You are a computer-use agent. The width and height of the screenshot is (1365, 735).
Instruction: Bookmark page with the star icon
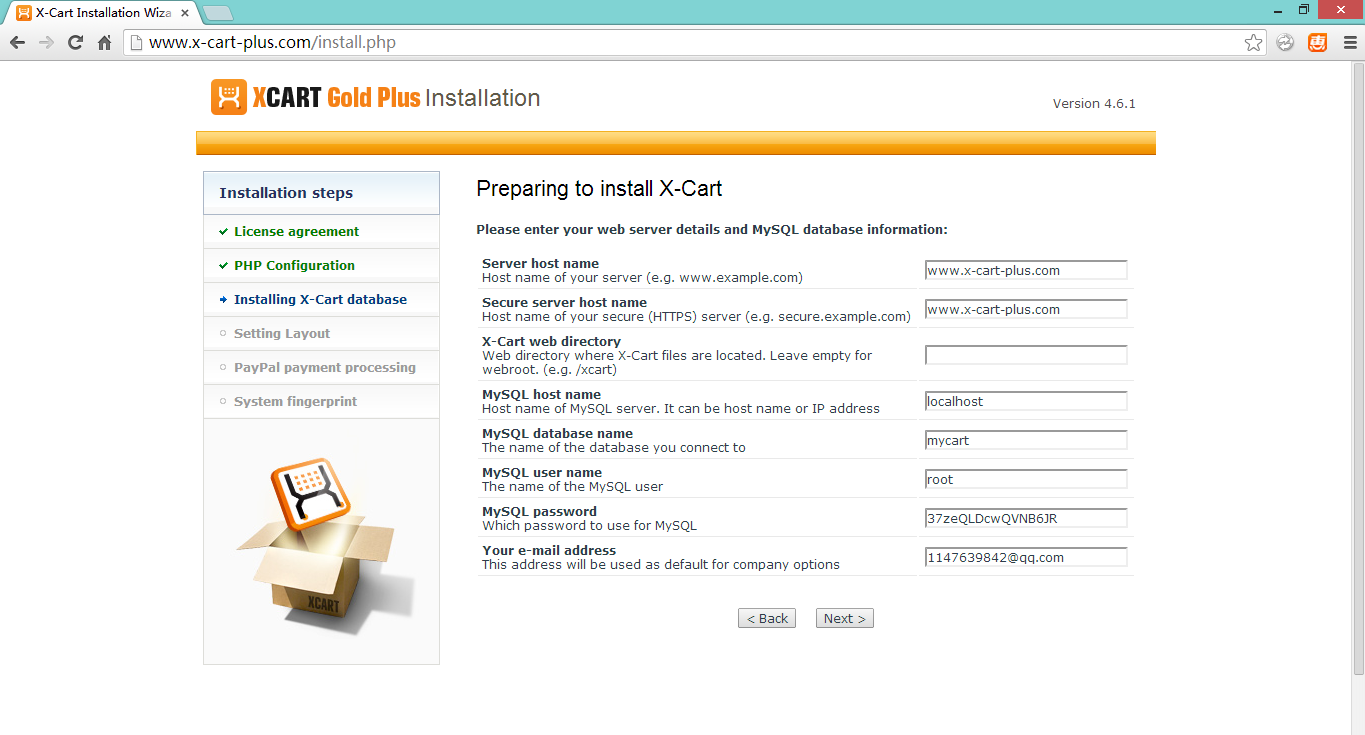tap(1253, 42)
